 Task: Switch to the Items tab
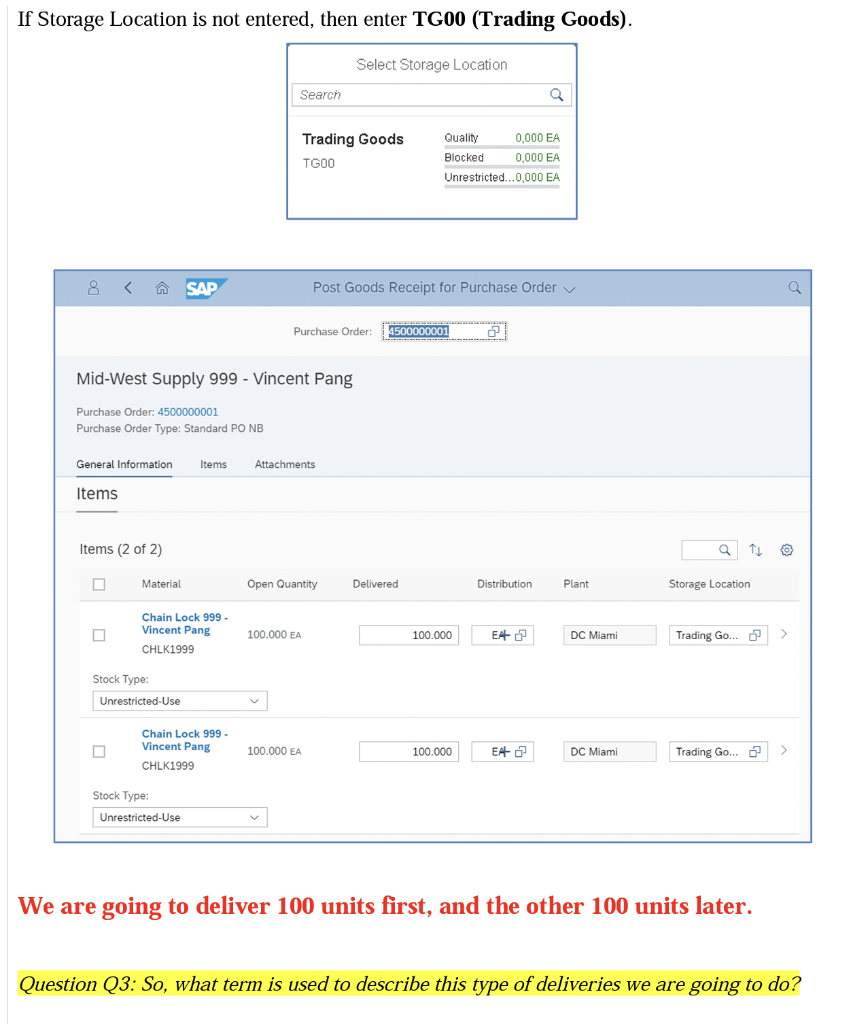(214, 464)
